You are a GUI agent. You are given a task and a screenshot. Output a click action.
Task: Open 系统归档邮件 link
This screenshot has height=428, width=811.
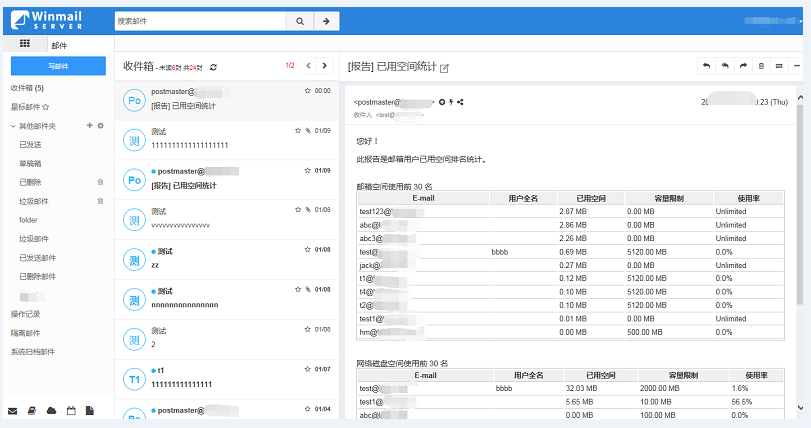click(x=33, y=351)
